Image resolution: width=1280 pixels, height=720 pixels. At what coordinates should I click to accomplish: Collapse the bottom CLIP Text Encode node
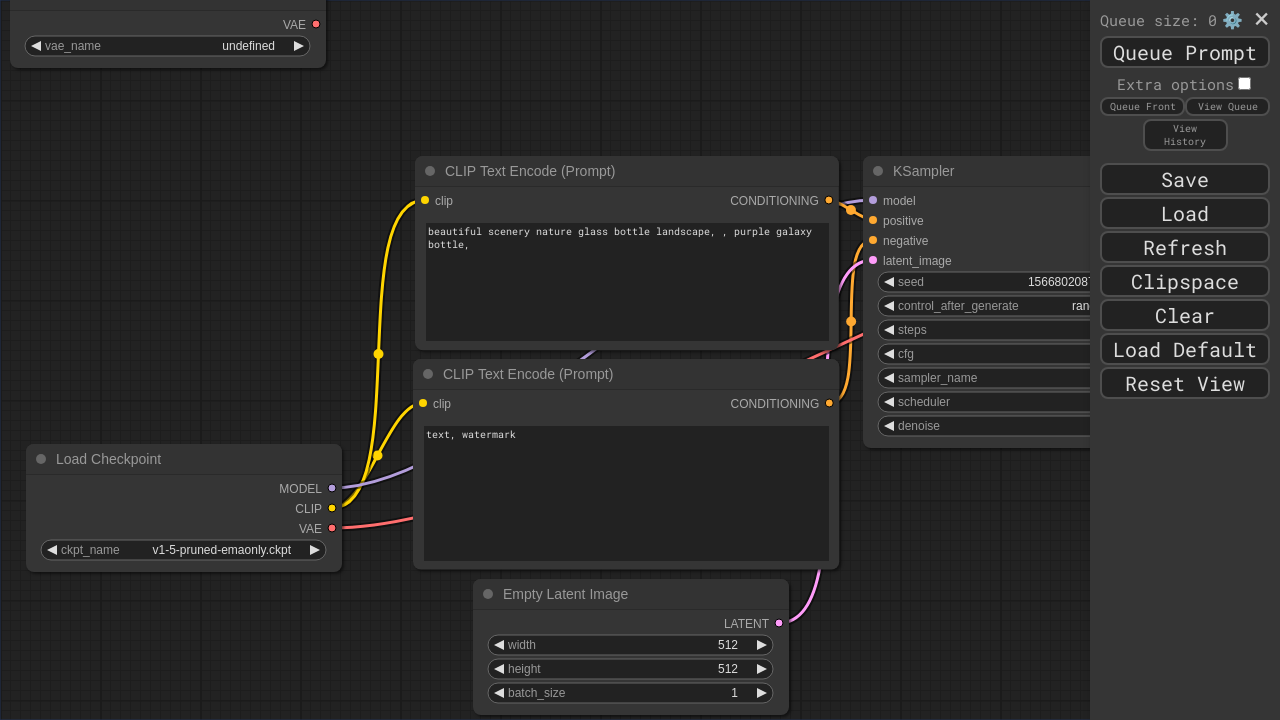click(x=428, y=374)
